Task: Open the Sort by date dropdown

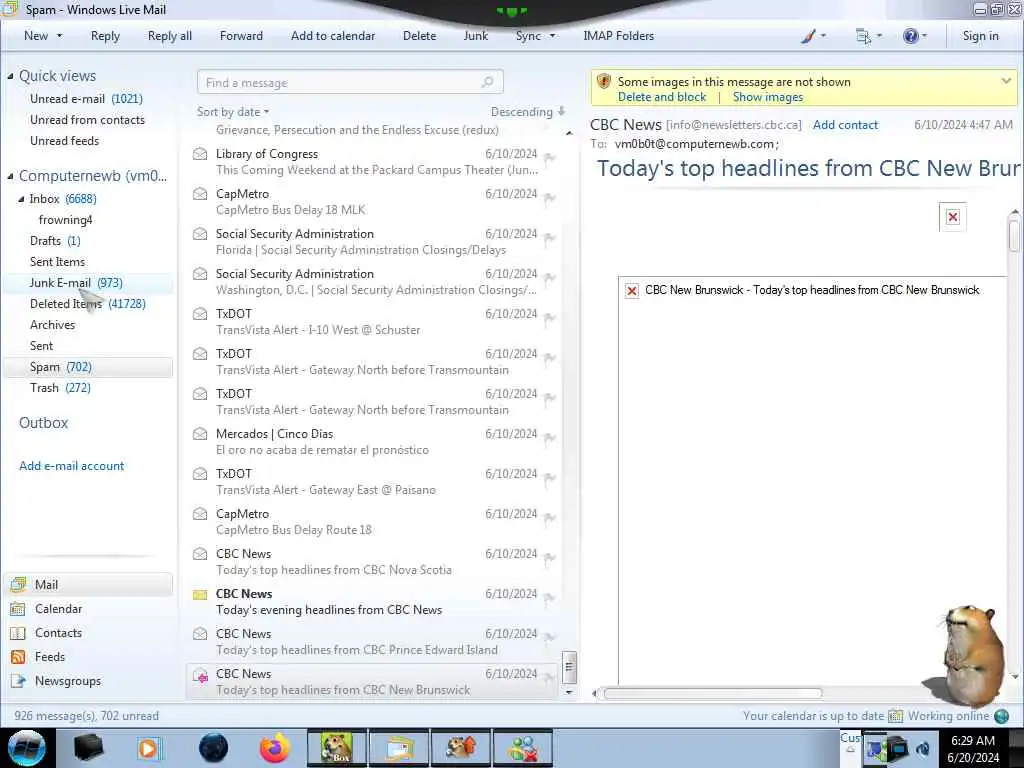Action: (x=232, y=112)
